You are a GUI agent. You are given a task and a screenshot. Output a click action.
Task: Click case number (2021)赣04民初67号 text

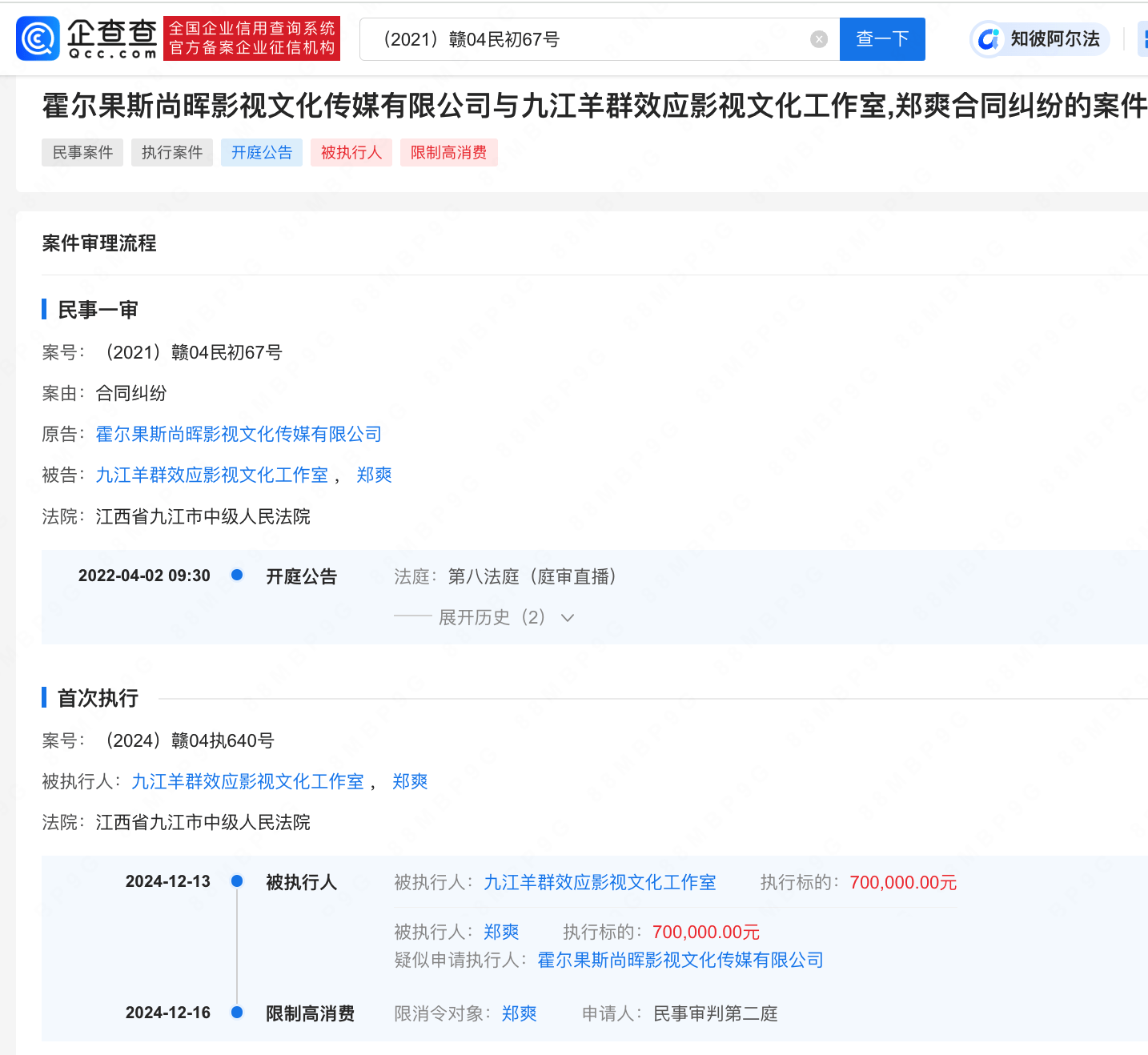tap(190, 352)
